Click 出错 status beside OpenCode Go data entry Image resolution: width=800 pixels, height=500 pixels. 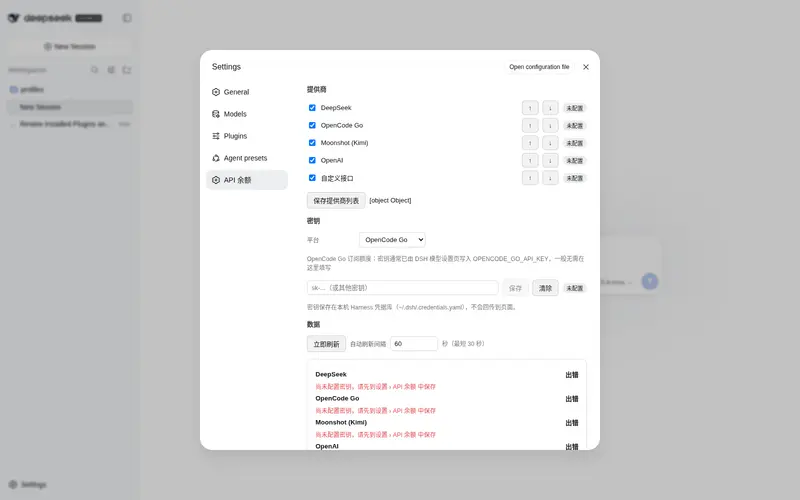tap(571, 399)
